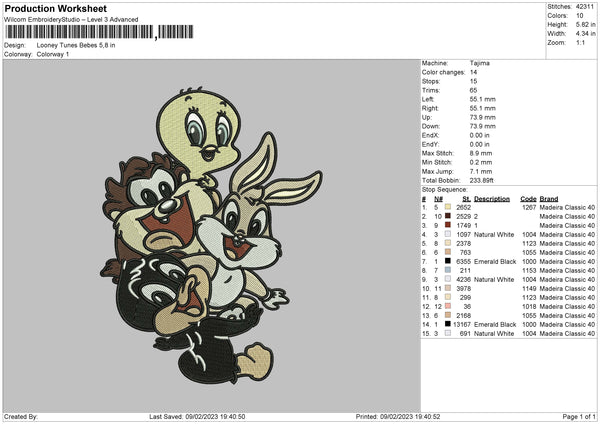
Task: Click the light blue swatch in the 211-stitch row
Action: [x=448, y=271]
